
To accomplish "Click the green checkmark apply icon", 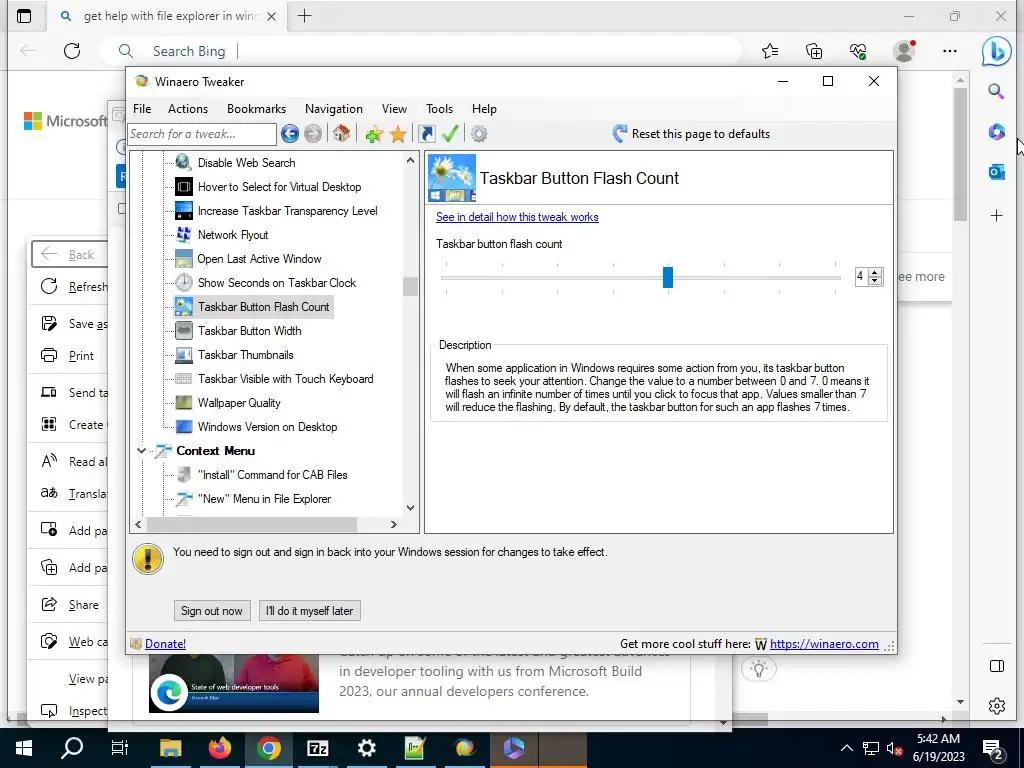I will (x=450, y=134).
